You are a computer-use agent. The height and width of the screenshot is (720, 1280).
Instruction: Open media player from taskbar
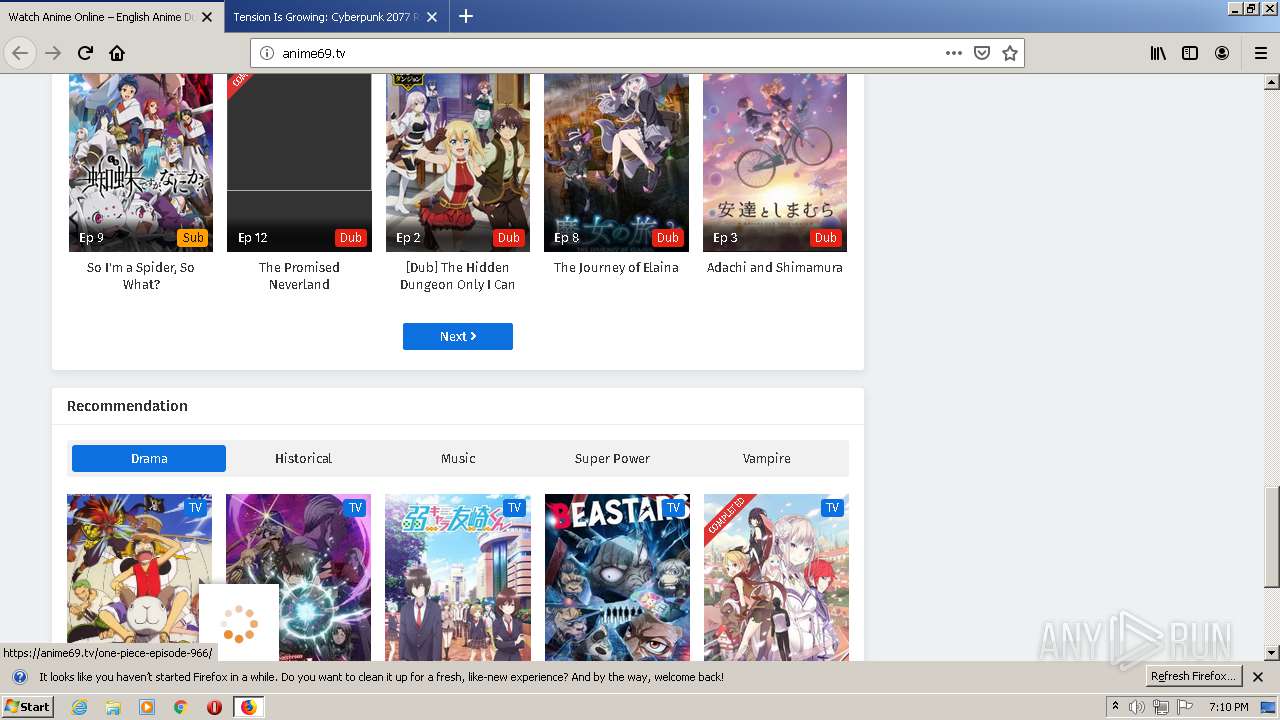point(147,707)
